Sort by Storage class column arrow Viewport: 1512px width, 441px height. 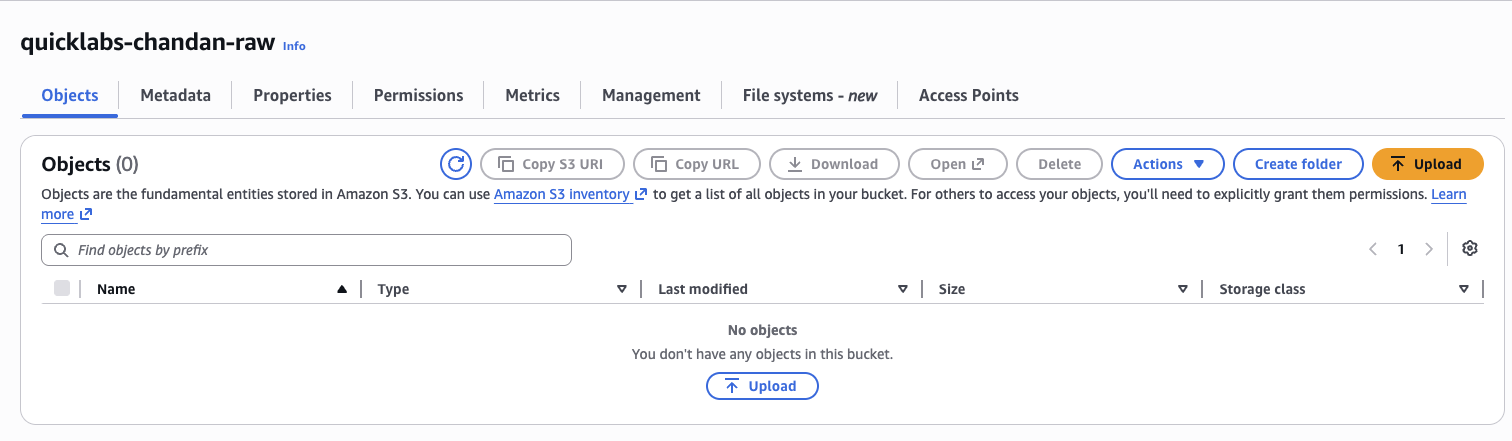[x=1464, y=289]
